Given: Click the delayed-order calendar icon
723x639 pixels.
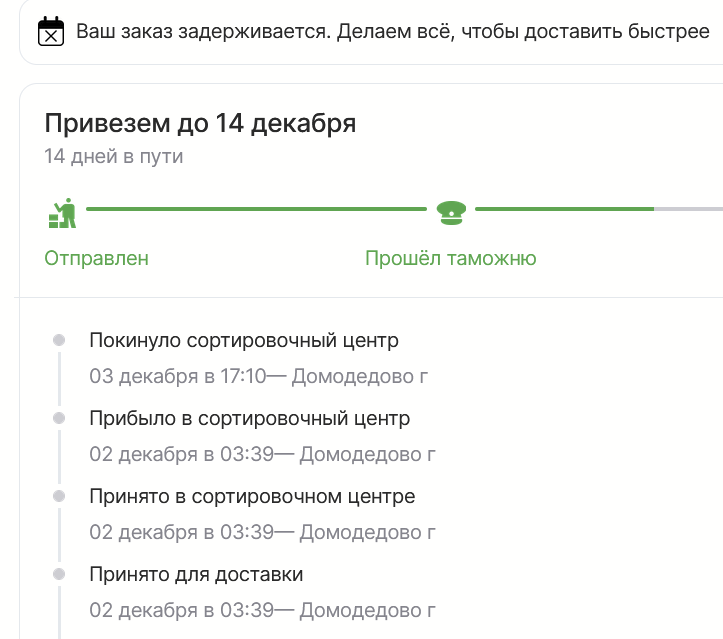Looking at the screenshot, I should [50, 32].
